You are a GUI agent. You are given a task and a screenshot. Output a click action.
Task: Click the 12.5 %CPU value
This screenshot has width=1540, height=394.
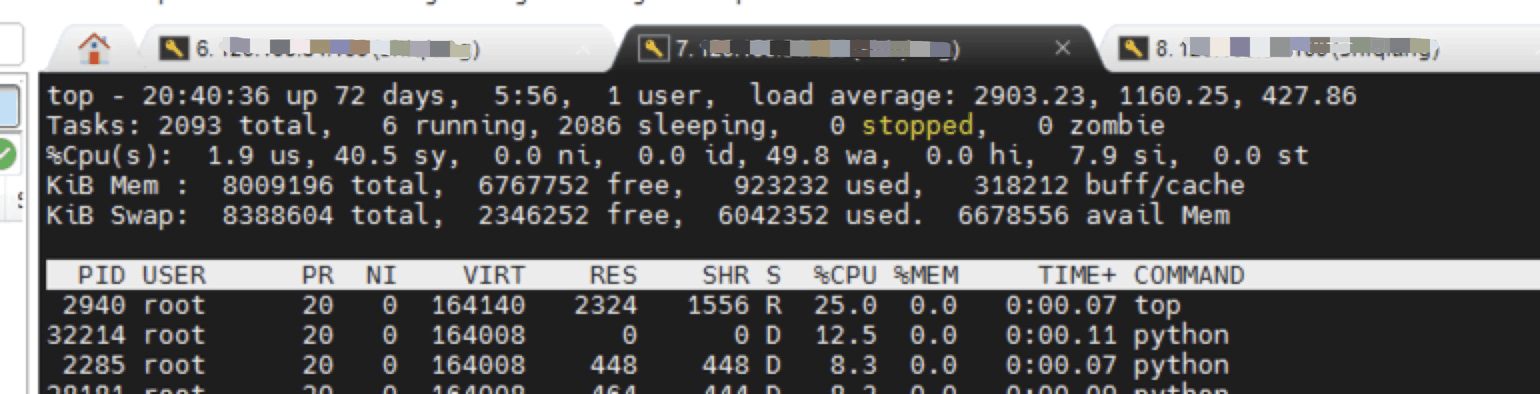845,335
